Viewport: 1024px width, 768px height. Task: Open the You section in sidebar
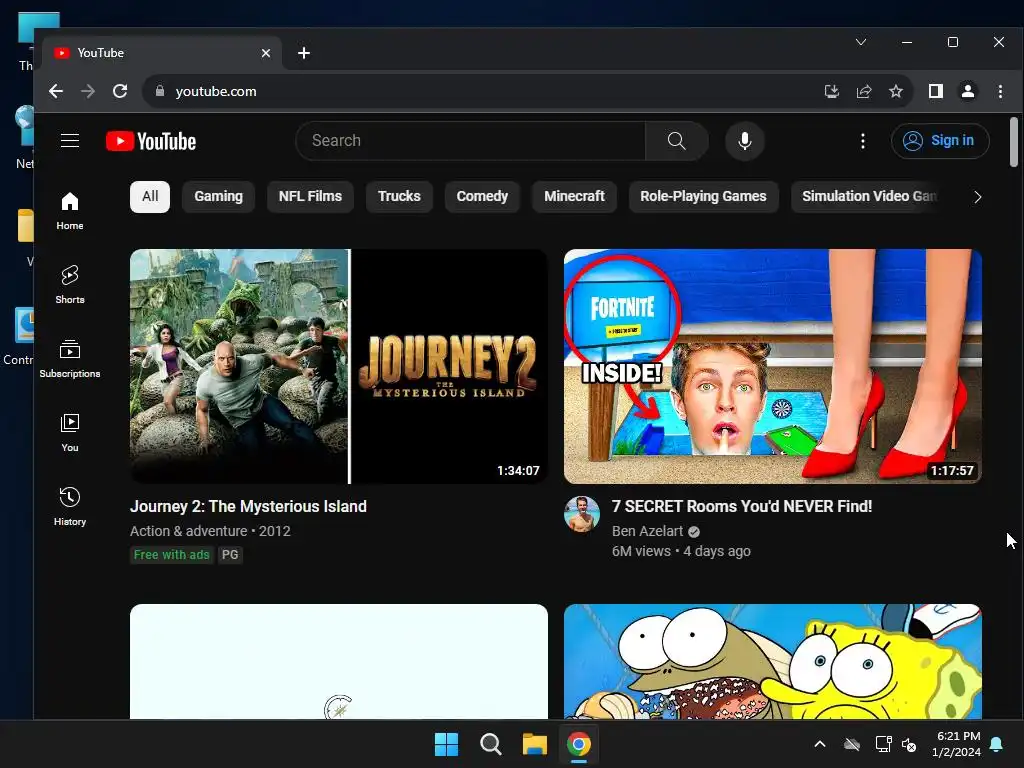[70, 432]
